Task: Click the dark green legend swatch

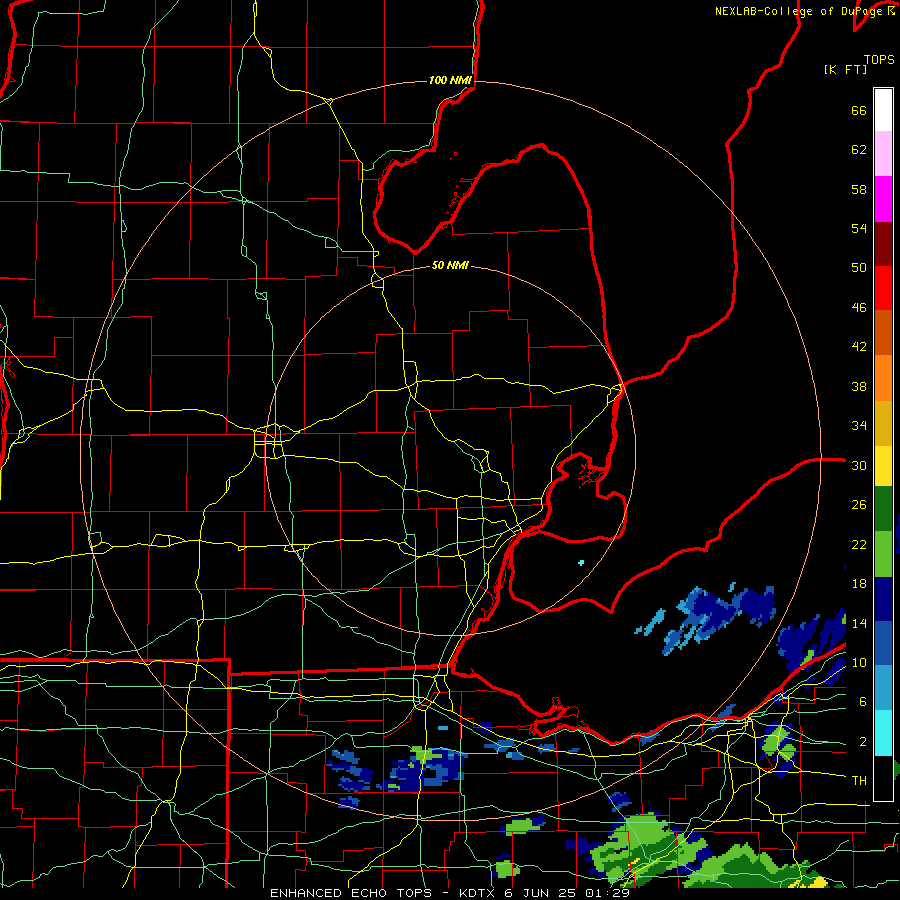Action: coord(883,509)
